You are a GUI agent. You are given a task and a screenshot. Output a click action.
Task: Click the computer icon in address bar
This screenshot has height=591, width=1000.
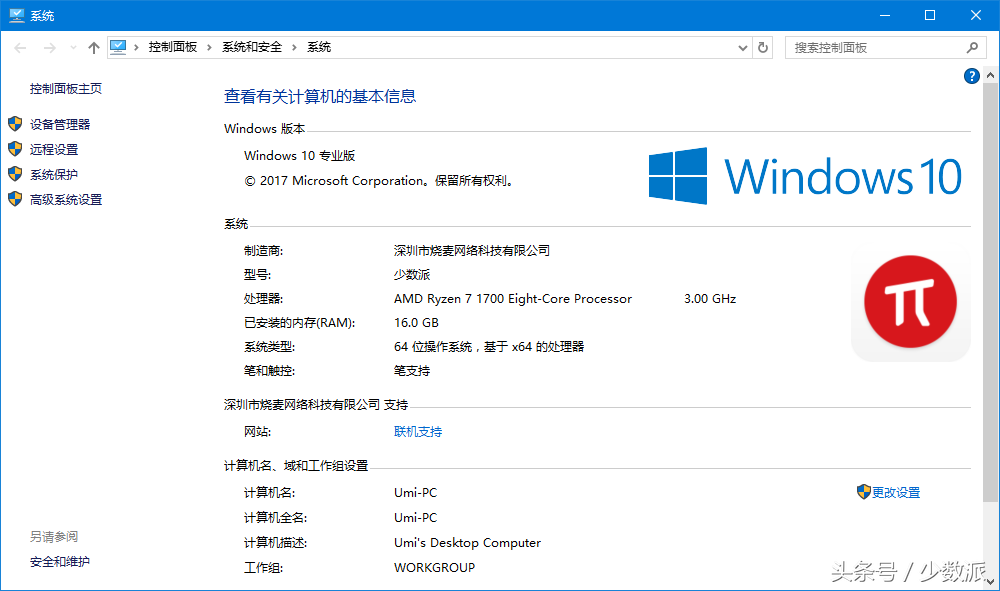click(119, 47)
